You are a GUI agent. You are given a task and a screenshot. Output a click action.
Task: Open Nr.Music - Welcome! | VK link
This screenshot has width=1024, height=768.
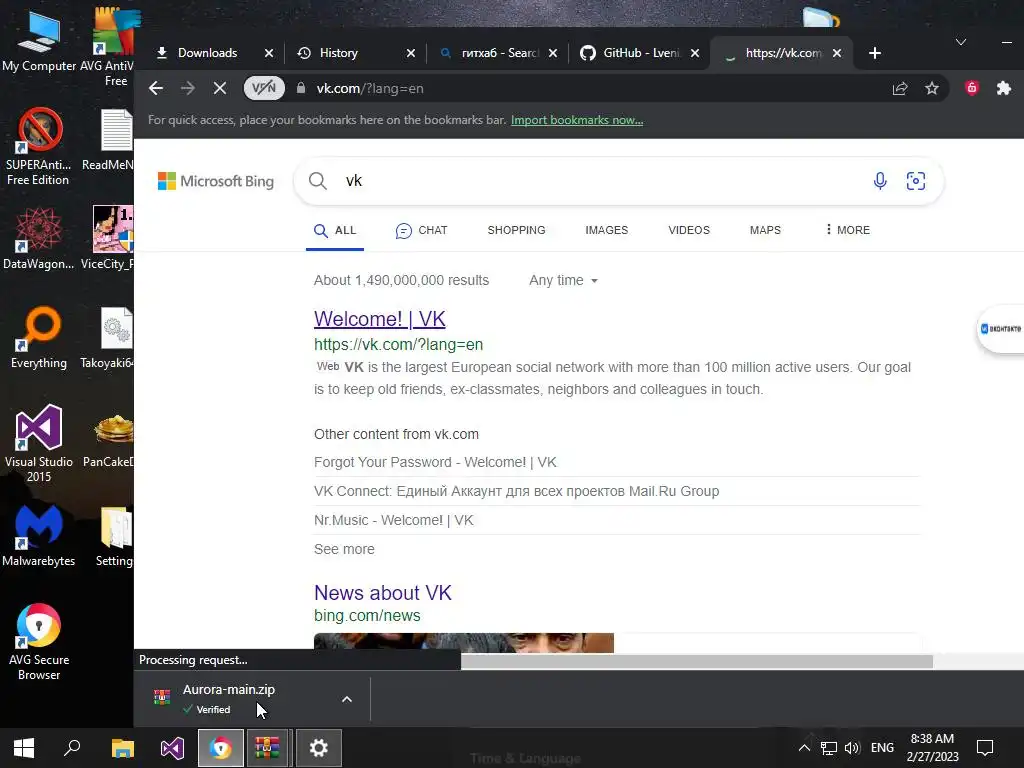394,520
